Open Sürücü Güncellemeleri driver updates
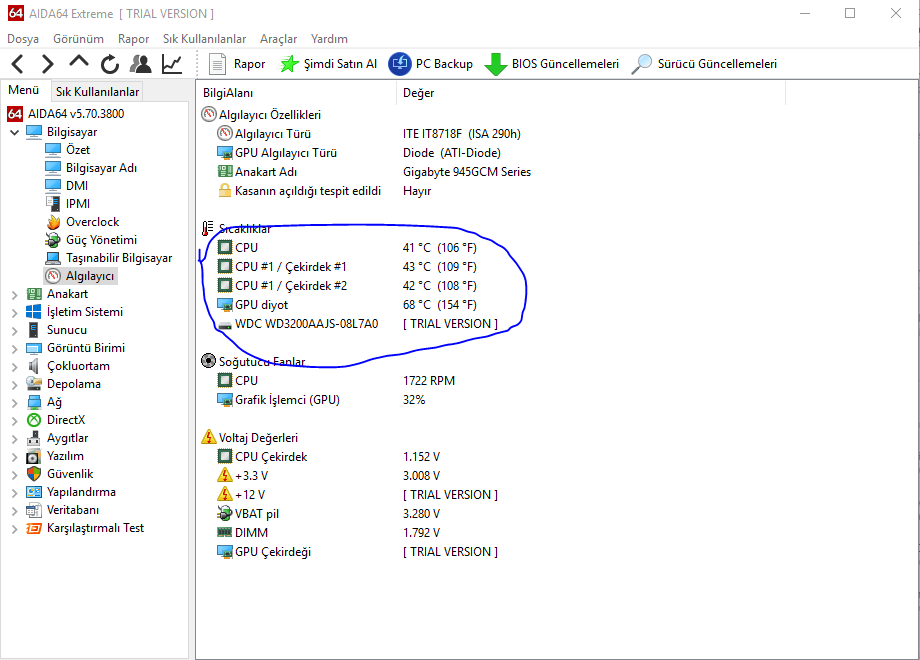Viewport: 920px width, 660px height. tap(704, 64)
